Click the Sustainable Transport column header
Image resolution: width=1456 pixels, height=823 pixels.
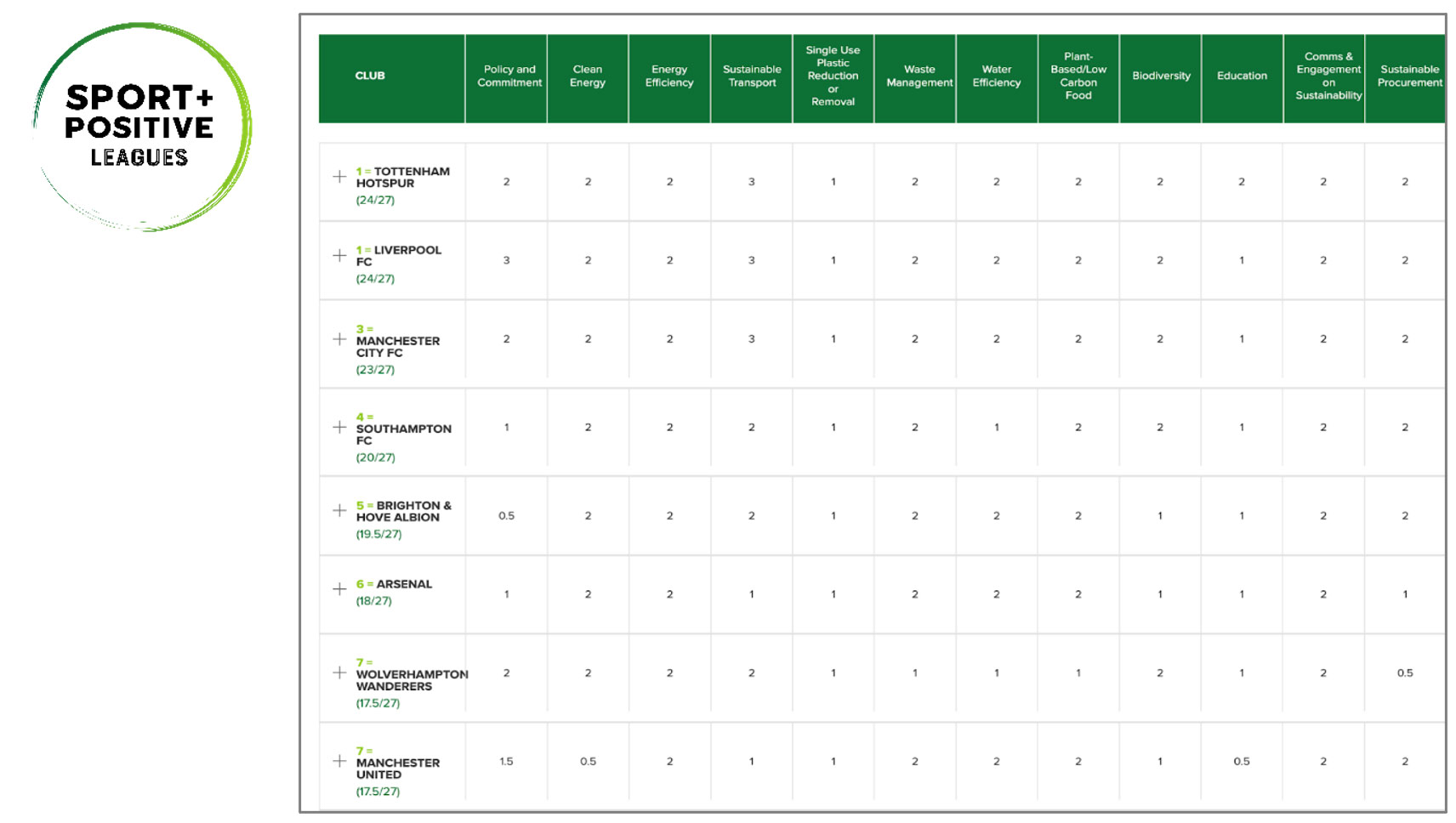[752, 77]
